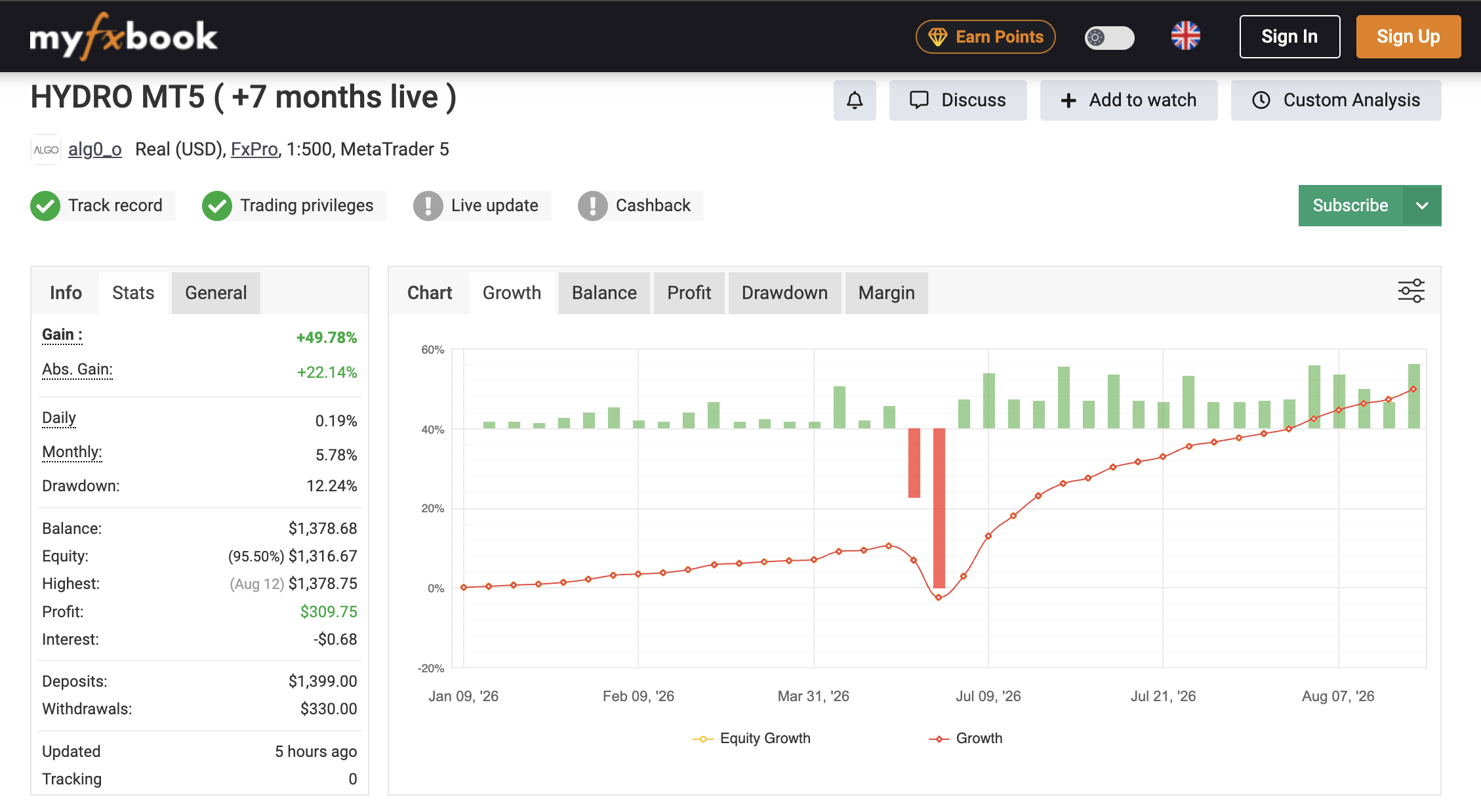1481x812 pixels.
Task: Click the Track record green checkmark
Action: click(45, 206)
